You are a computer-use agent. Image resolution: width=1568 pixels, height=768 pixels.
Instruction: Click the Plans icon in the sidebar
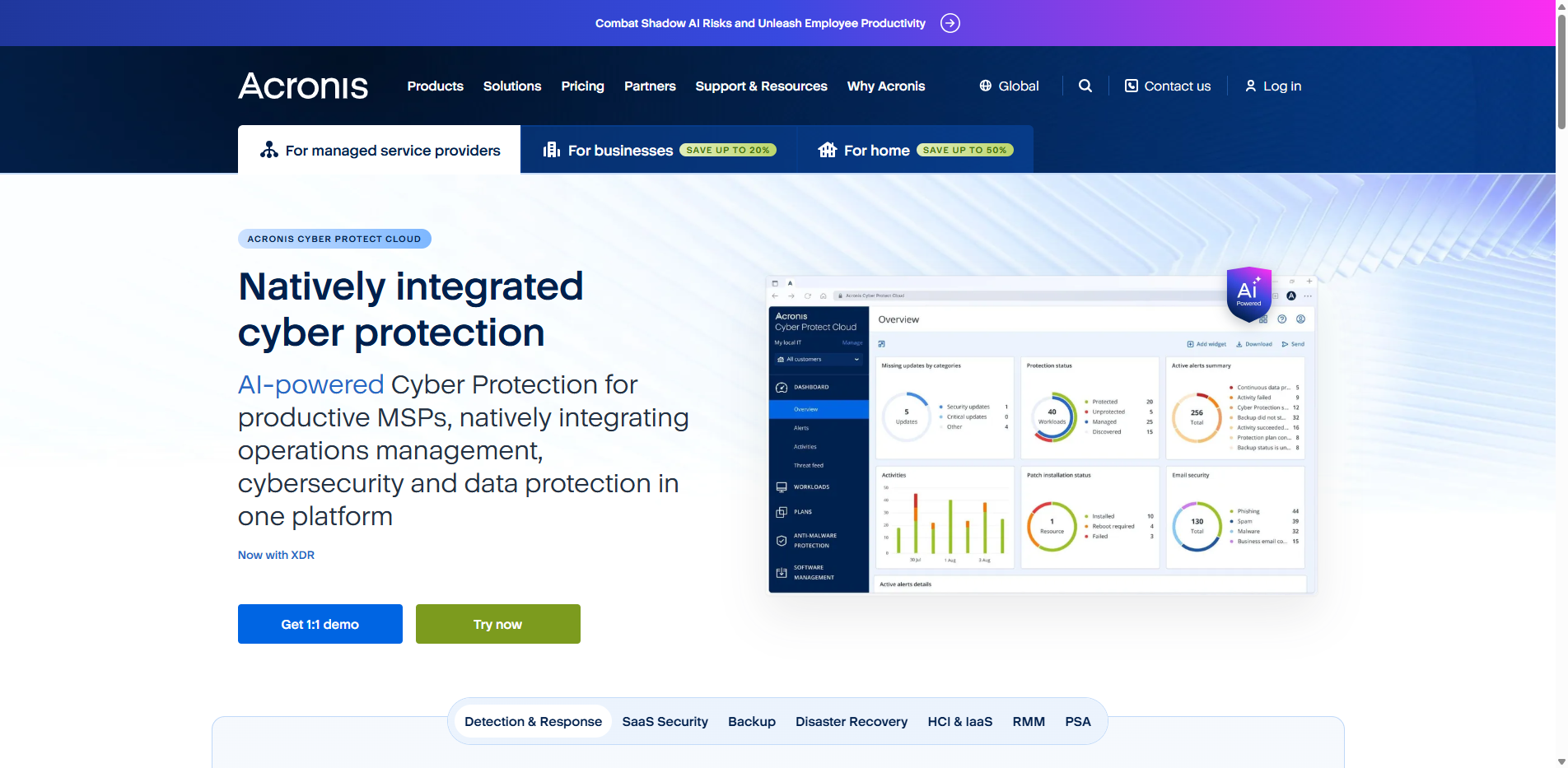coord(782,511)
